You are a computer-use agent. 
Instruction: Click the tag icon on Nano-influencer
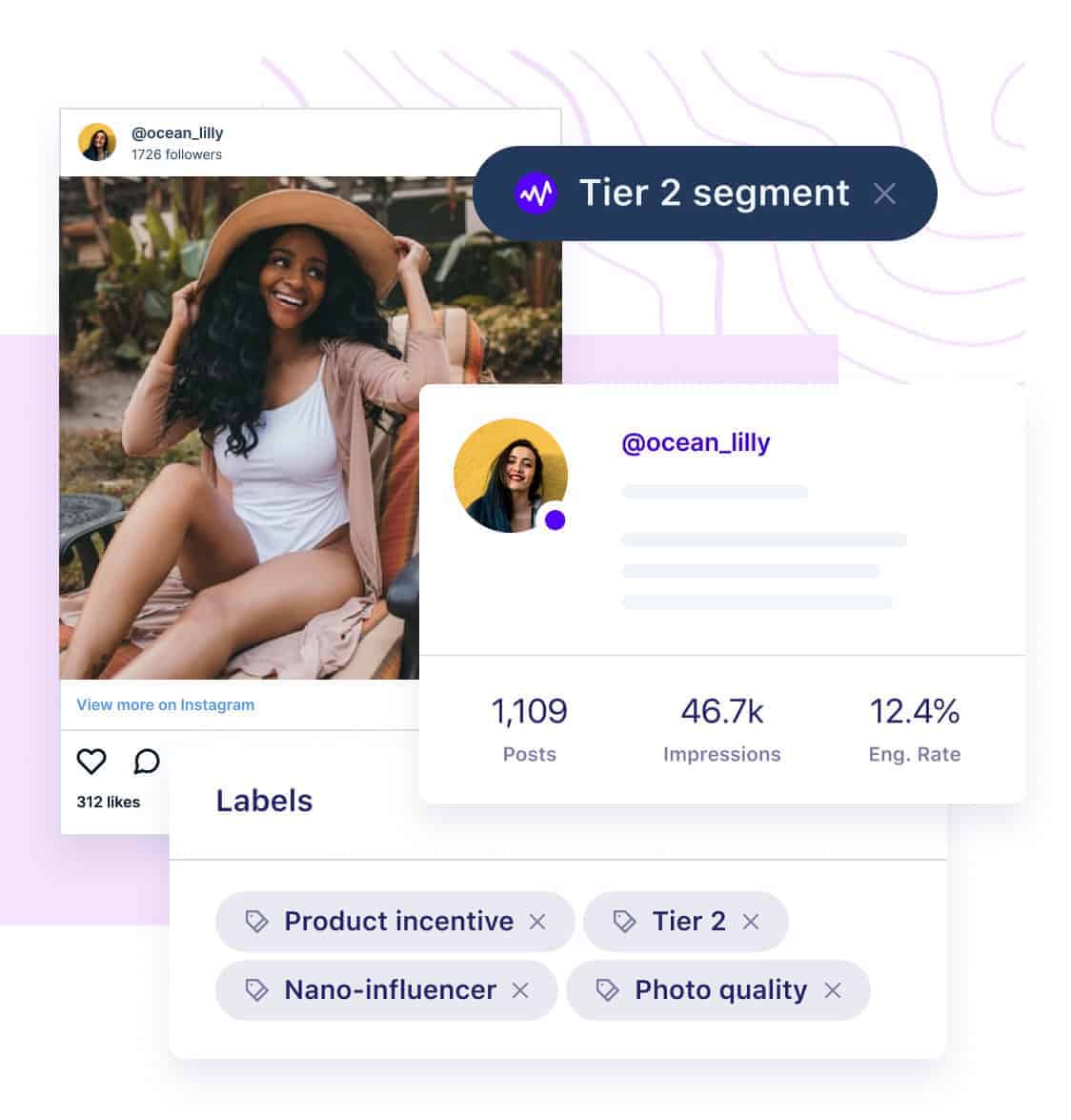tap(256, 990)
